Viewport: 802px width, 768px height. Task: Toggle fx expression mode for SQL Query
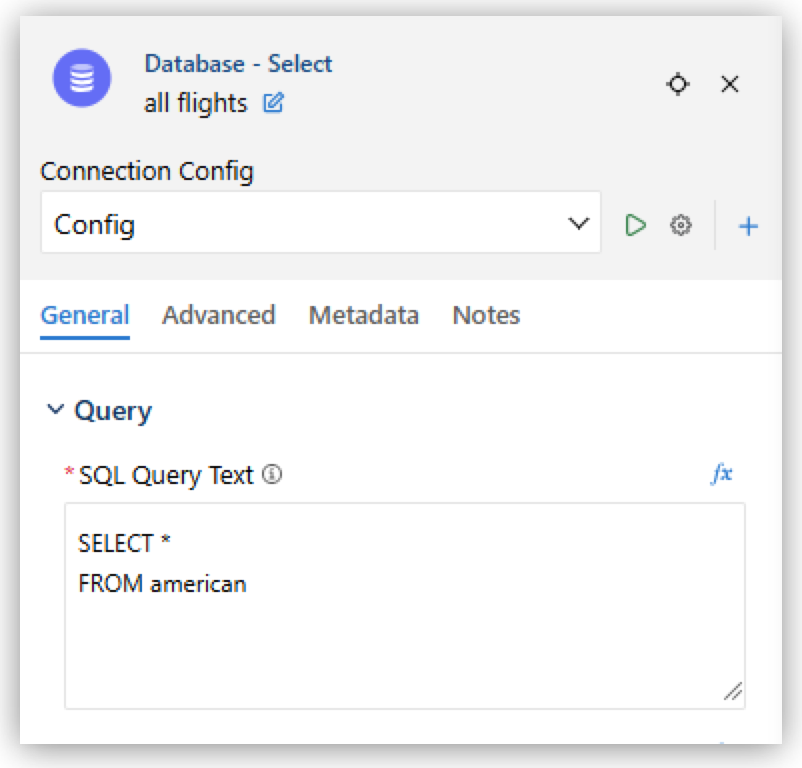click(722, 473)
